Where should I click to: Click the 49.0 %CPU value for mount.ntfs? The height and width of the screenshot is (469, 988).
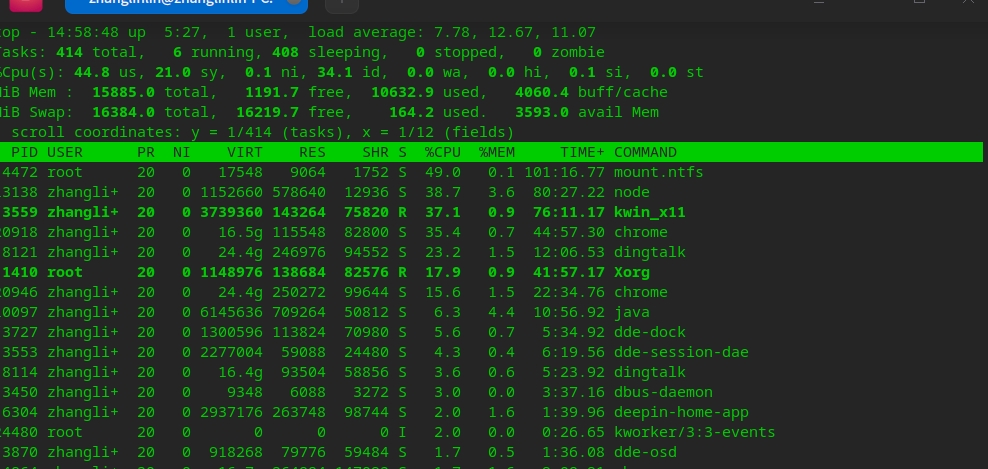coord(443,172)
